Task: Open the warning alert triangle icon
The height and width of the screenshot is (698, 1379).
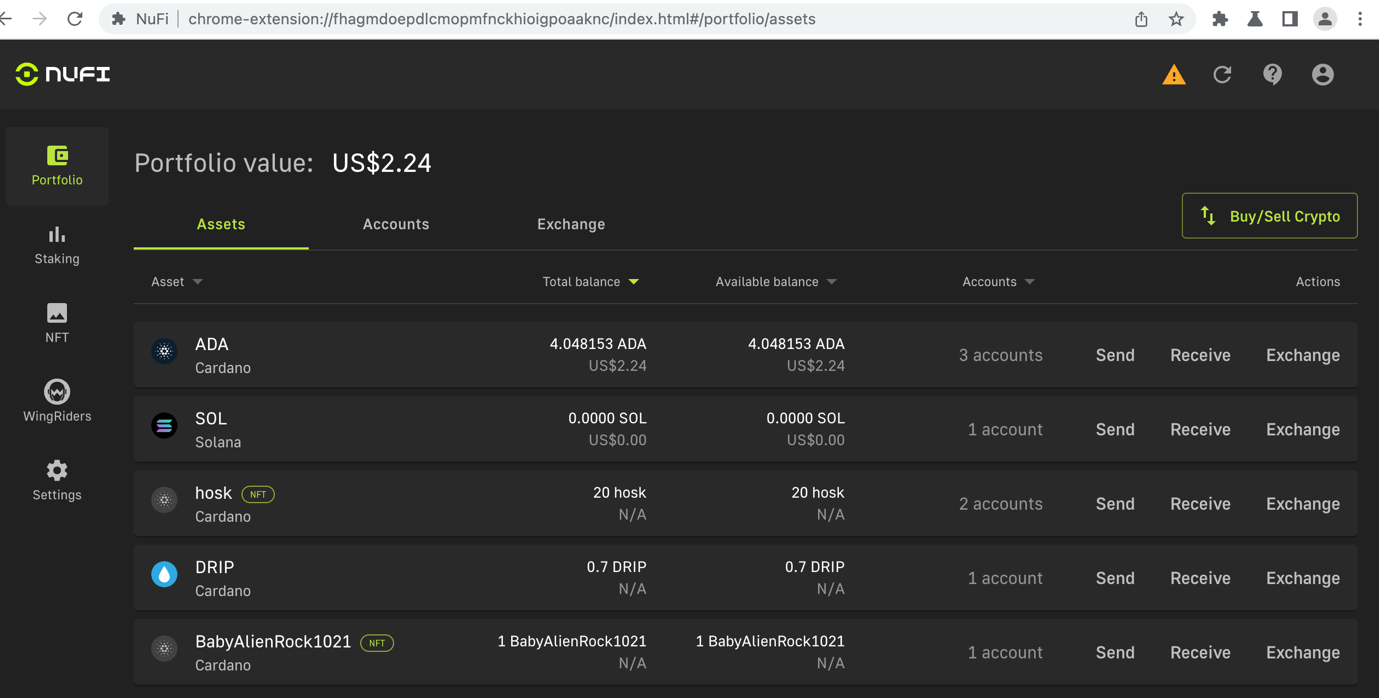Action: 1174,75
